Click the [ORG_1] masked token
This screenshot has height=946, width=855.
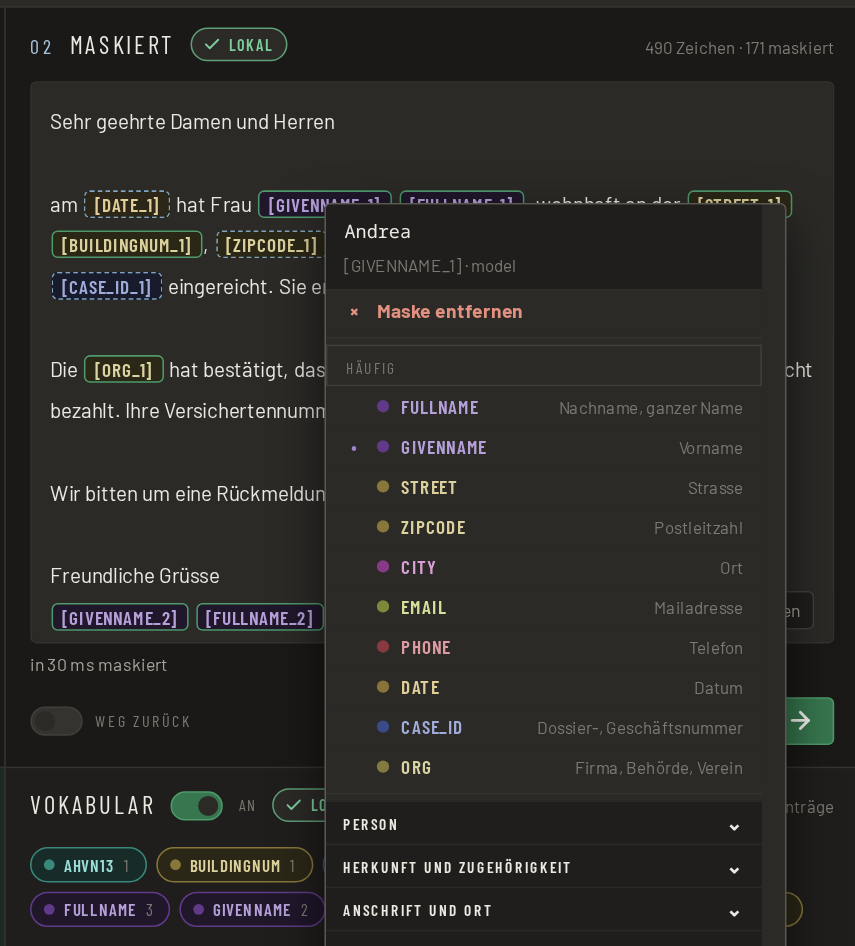tap(124, 369)
